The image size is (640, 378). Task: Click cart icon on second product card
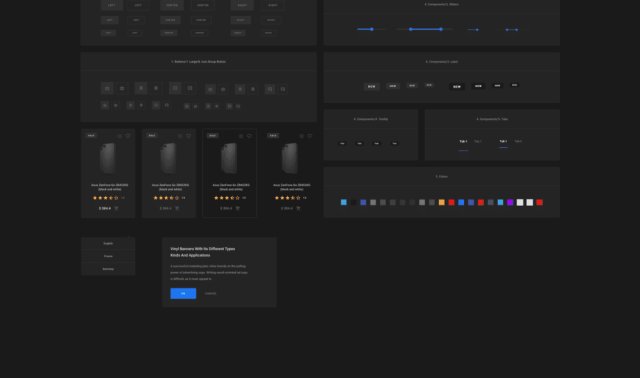[177, 208]
